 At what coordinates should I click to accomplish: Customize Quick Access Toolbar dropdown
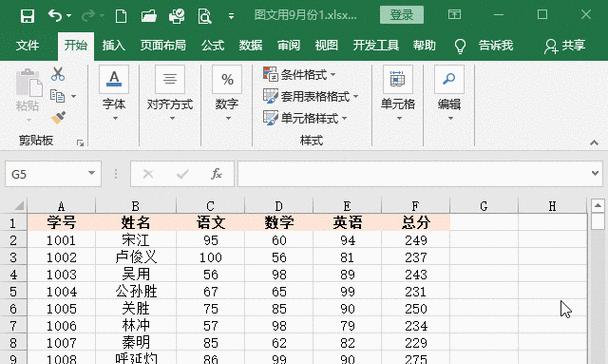point(231,16)
